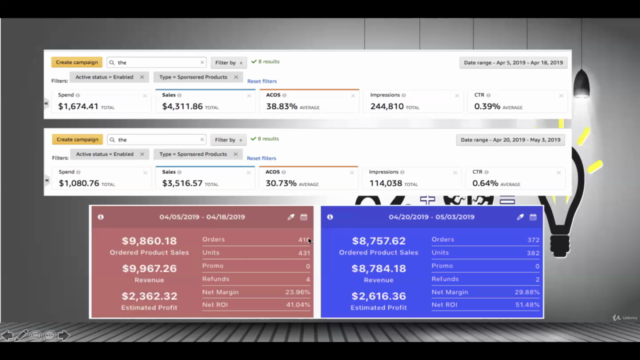Click the Net Margin 29.88% row
Viewport: 640px width, 360px height.
click(486, 292)
